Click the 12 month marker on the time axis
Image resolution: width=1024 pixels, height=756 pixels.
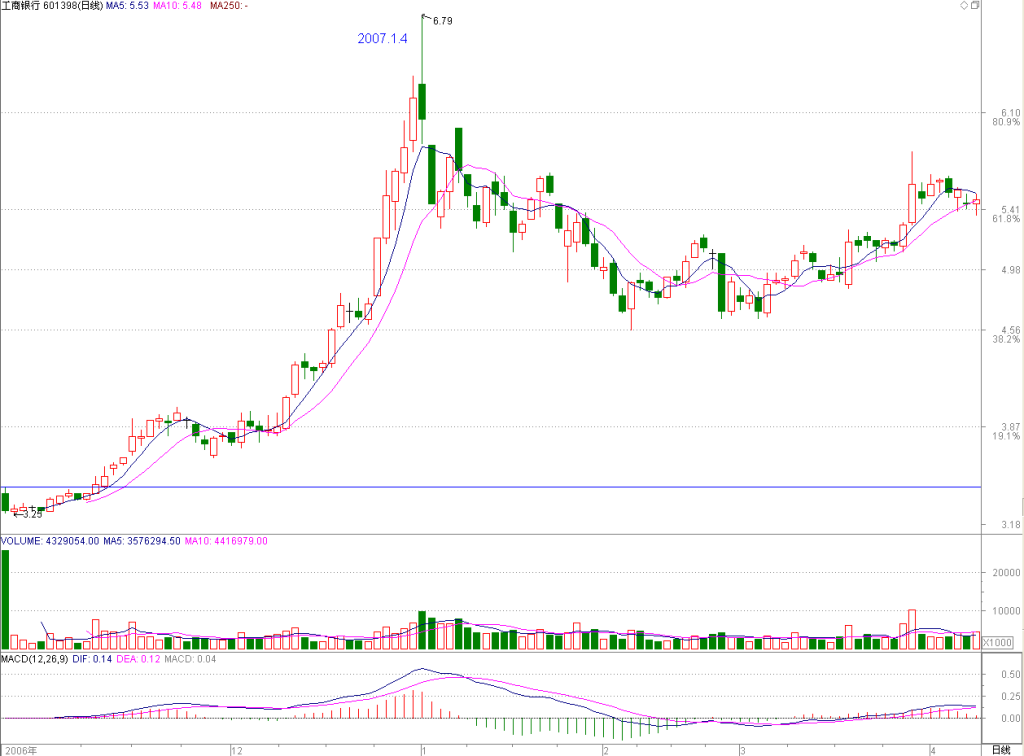pos(236,751)
